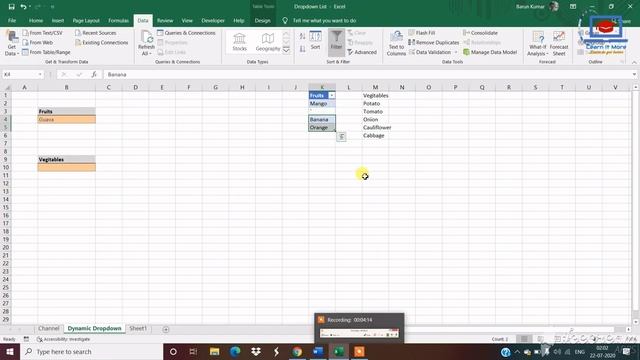
Task: Click Consolidate
Action: click(480, 33)
